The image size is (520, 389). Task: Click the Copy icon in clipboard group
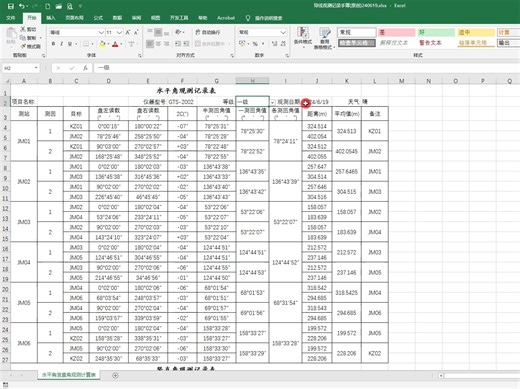point(23,38)
